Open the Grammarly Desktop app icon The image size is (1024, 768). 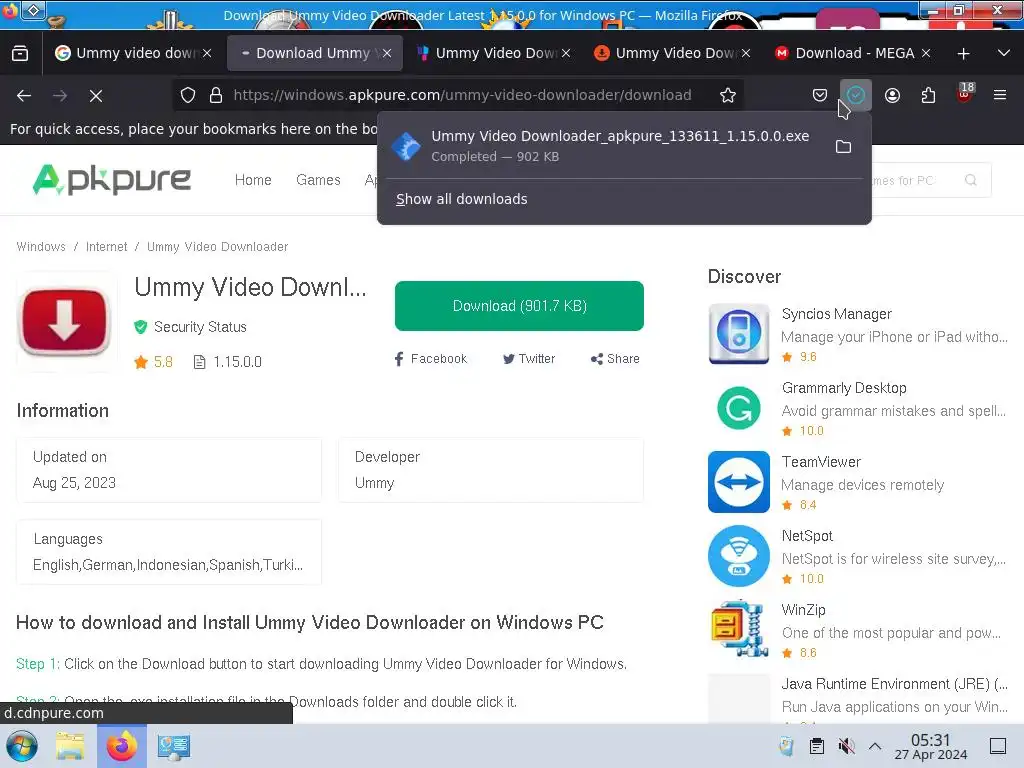[x=739, y=408]
